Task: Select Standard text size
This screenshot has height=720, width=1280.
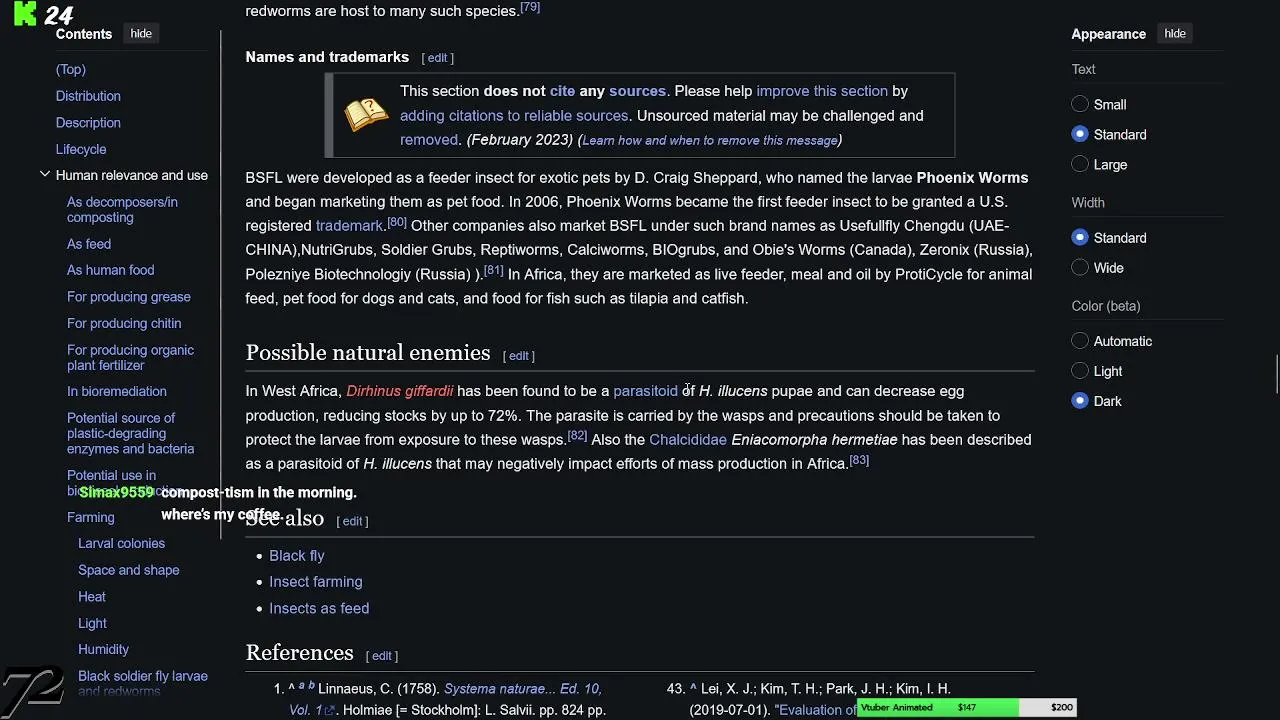Action: (1080, 134)
